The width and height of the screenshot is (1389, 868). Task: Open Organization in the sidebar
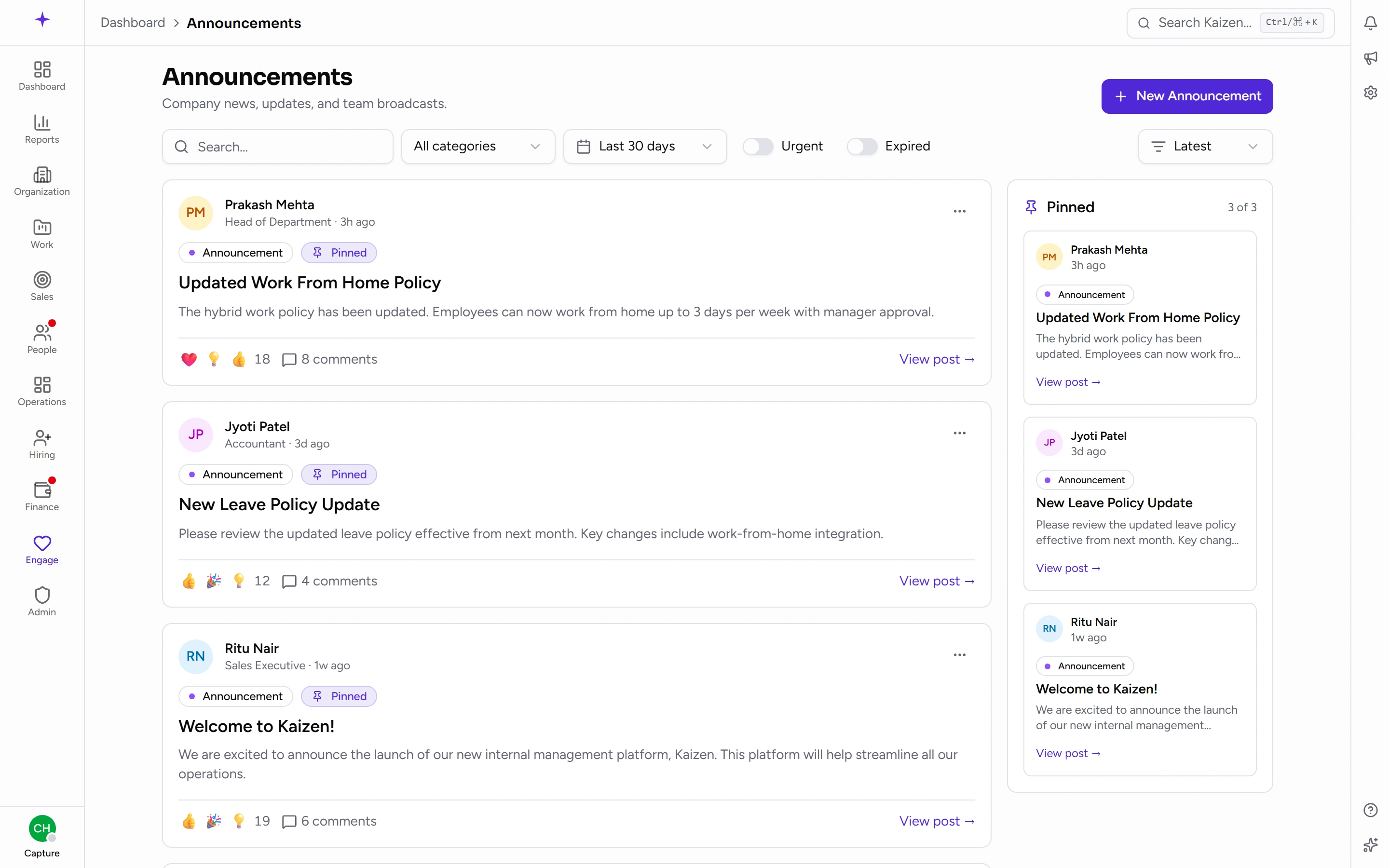[42, 181]
